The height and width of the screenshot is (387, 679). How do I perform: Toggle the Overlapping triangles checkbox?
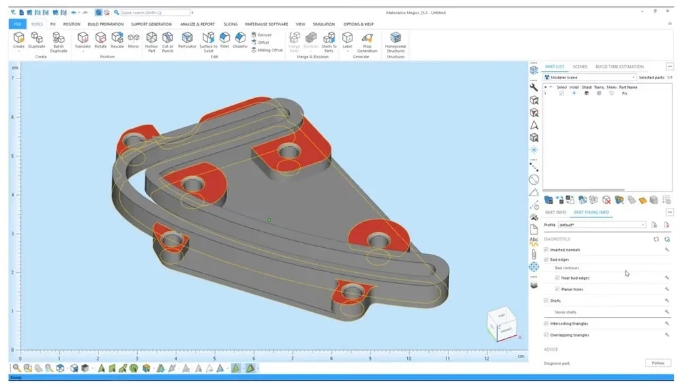coord(546,335)
